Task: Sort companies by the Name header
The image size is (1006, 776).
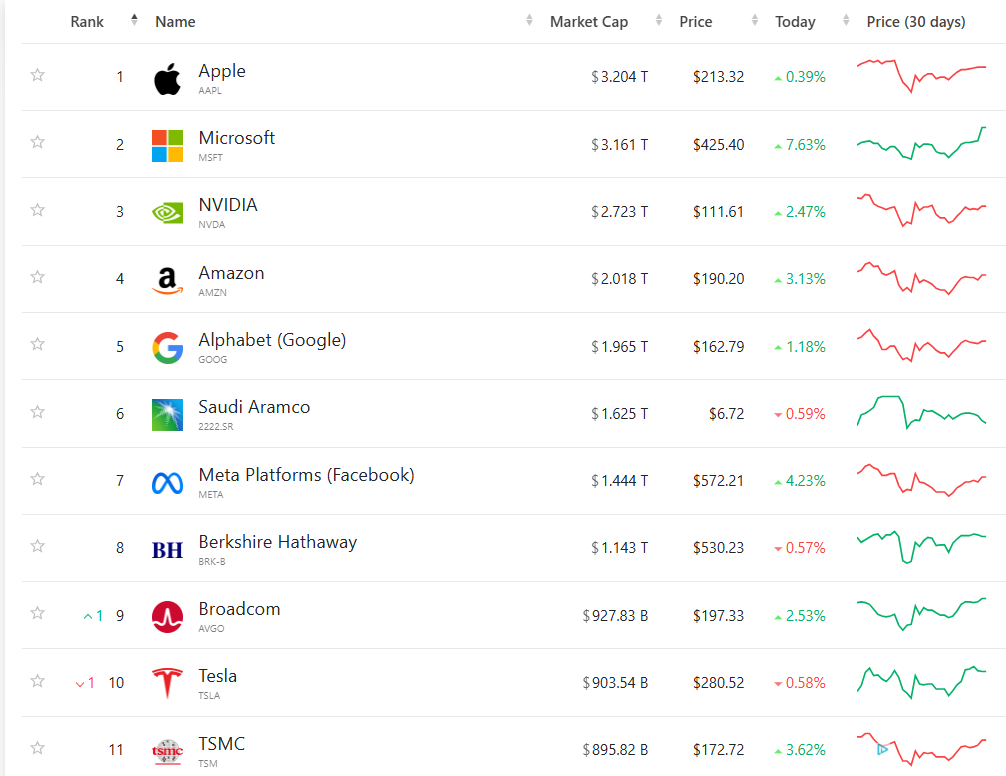Action: pos(175,22)
